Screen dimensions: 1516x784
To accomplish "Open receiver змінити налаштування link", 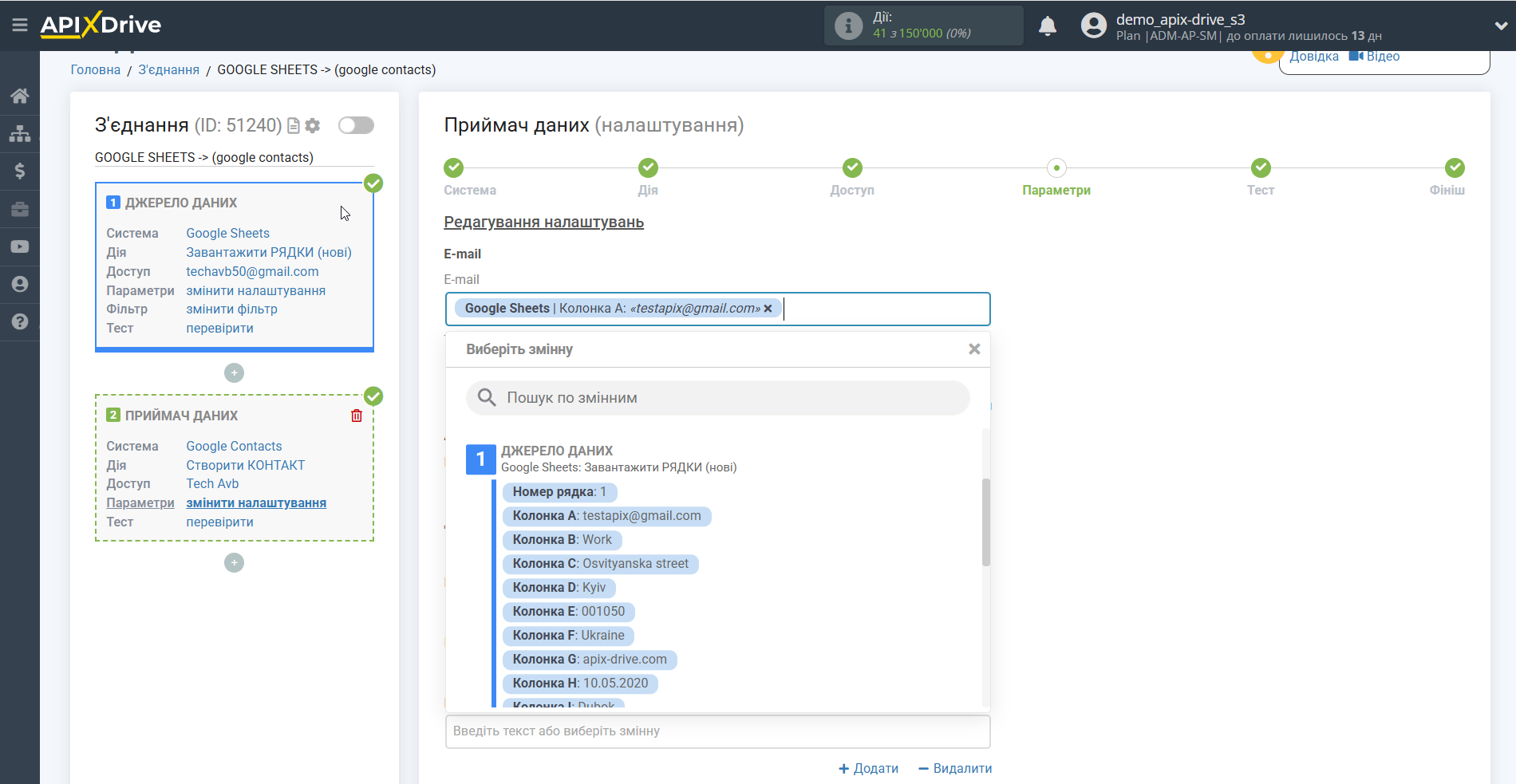I will 256,502.
